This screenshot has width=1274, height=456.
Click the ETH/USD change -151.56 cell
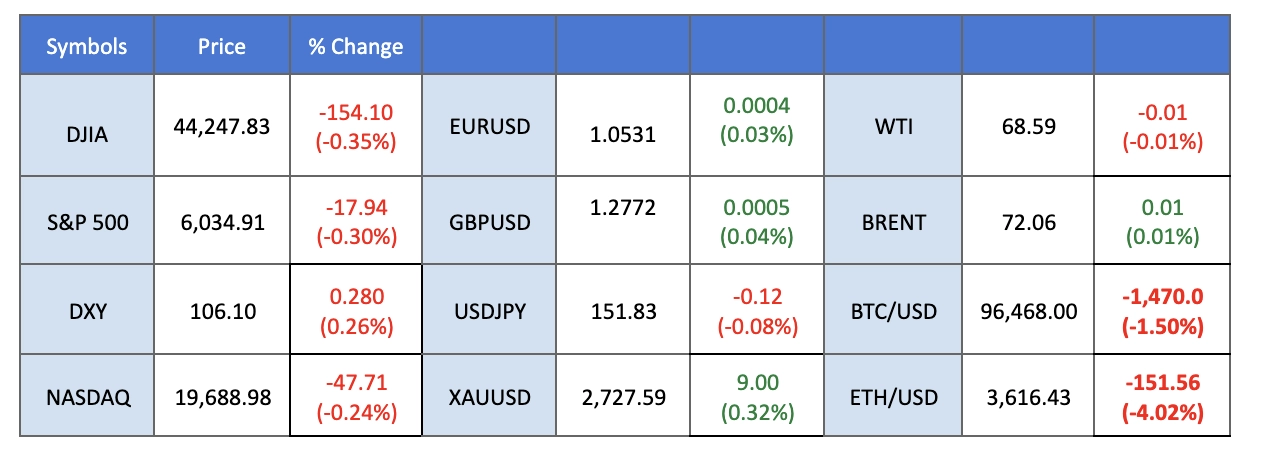pos(1162,398)
